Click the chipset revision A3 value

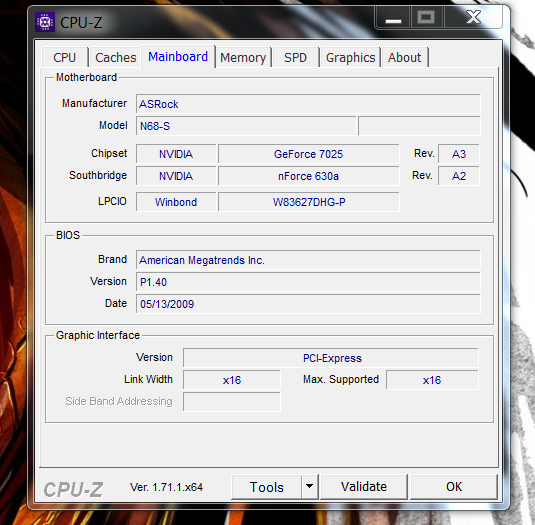(x=459, y=154)
